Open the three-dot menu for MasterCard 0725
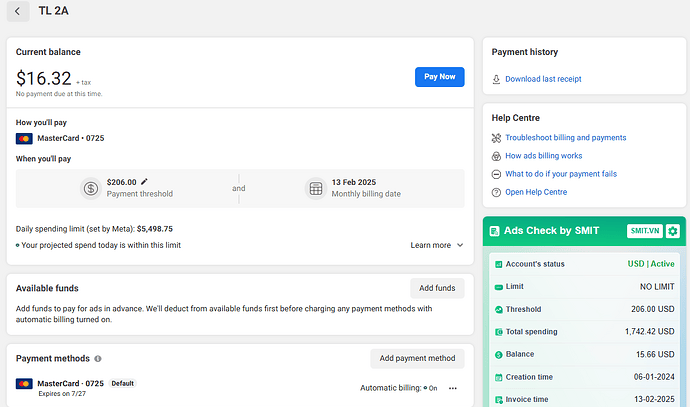 [x=453, y=388]
